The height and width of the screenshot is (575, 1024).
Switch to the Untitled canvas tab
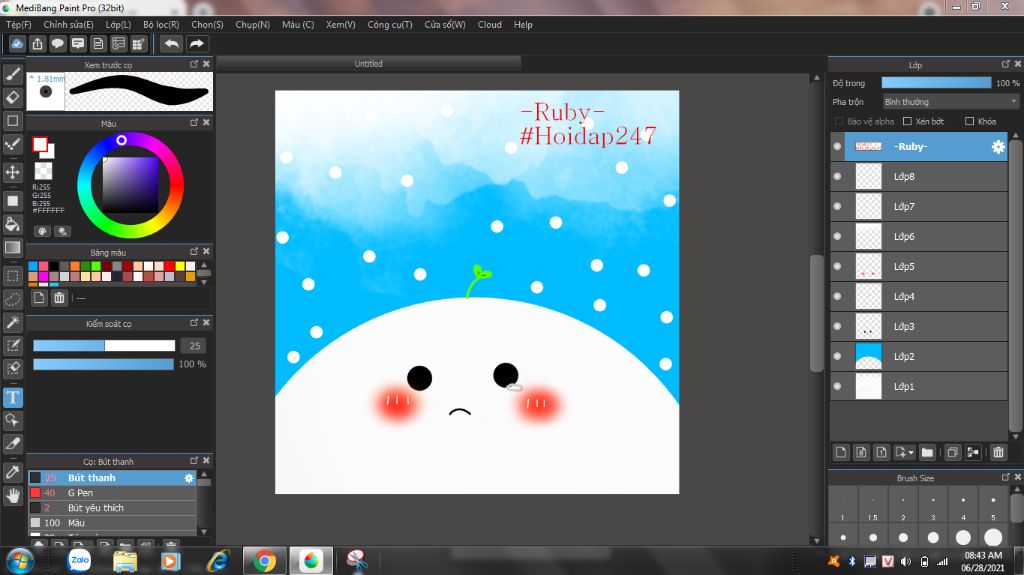point(369,63)
